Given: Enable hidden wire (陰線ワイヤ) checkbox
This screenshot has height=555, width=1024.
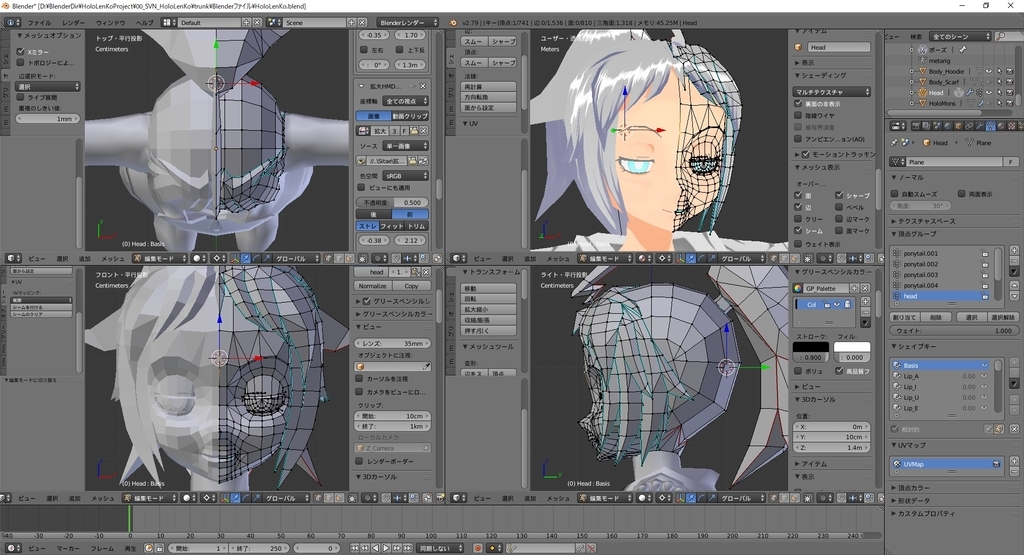Looking at the screenshot, I should point(798,116).
